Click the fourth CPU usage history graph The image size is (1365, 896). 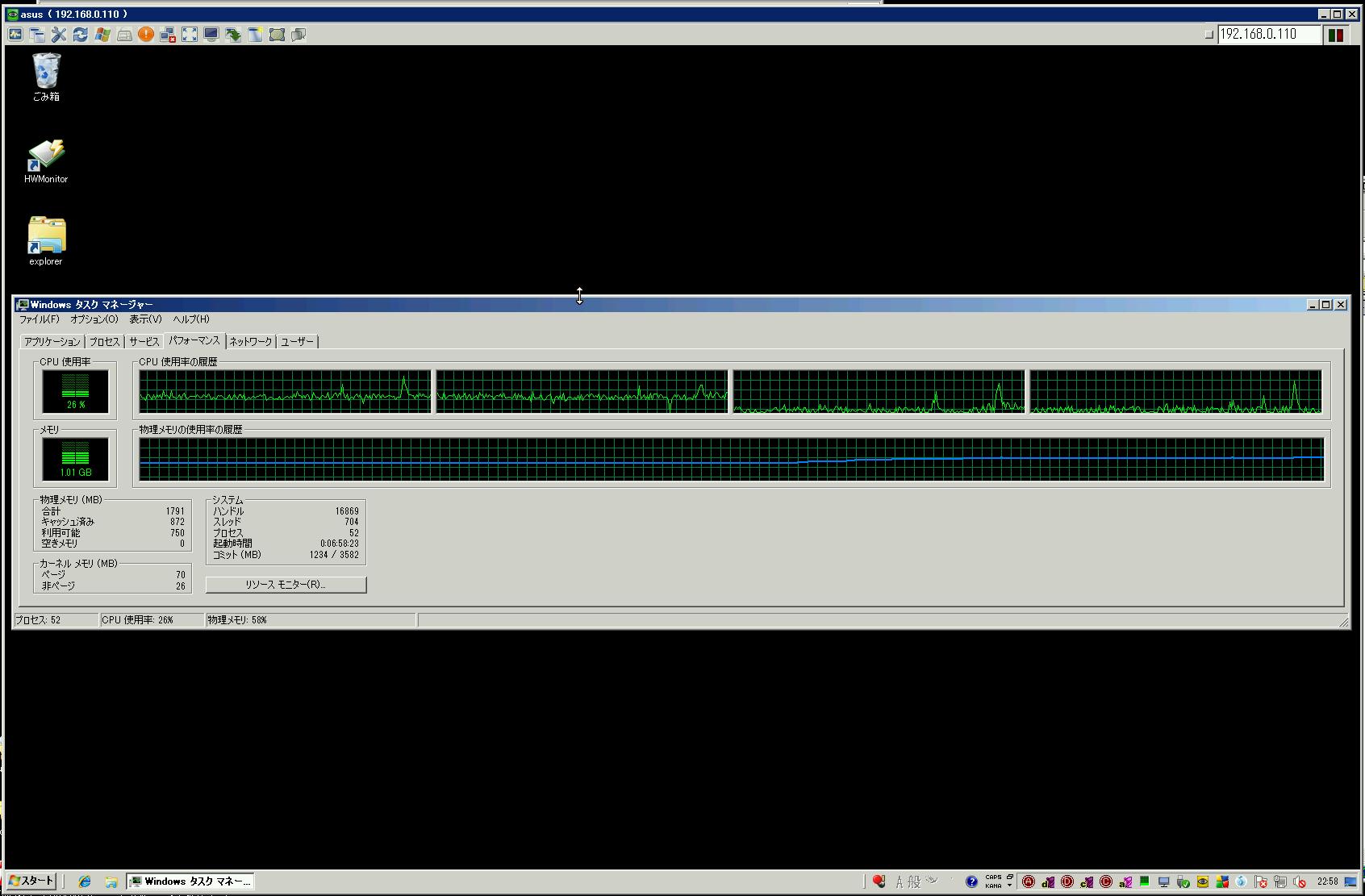[x=1176, y=391]
